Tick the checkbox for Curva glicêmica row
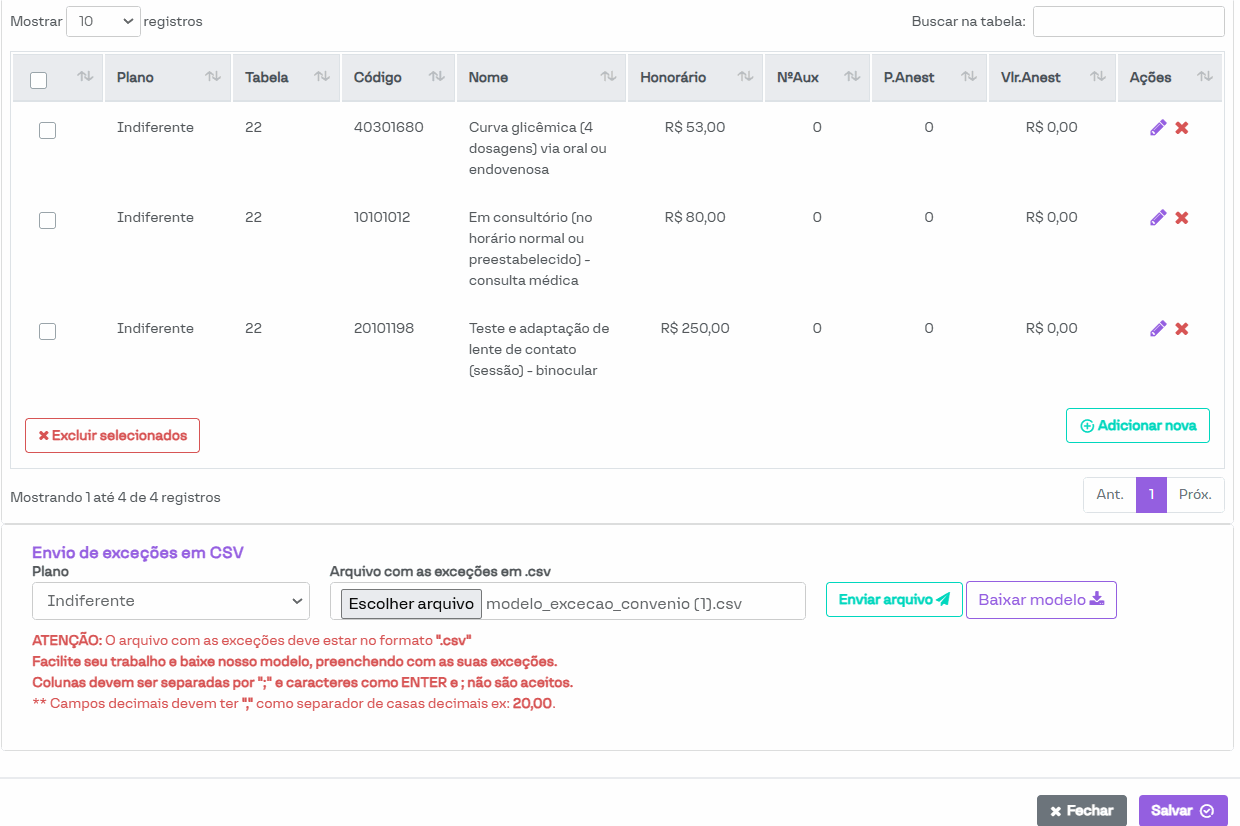This screenshot has height=826, width=1240. tap(47, 130)
